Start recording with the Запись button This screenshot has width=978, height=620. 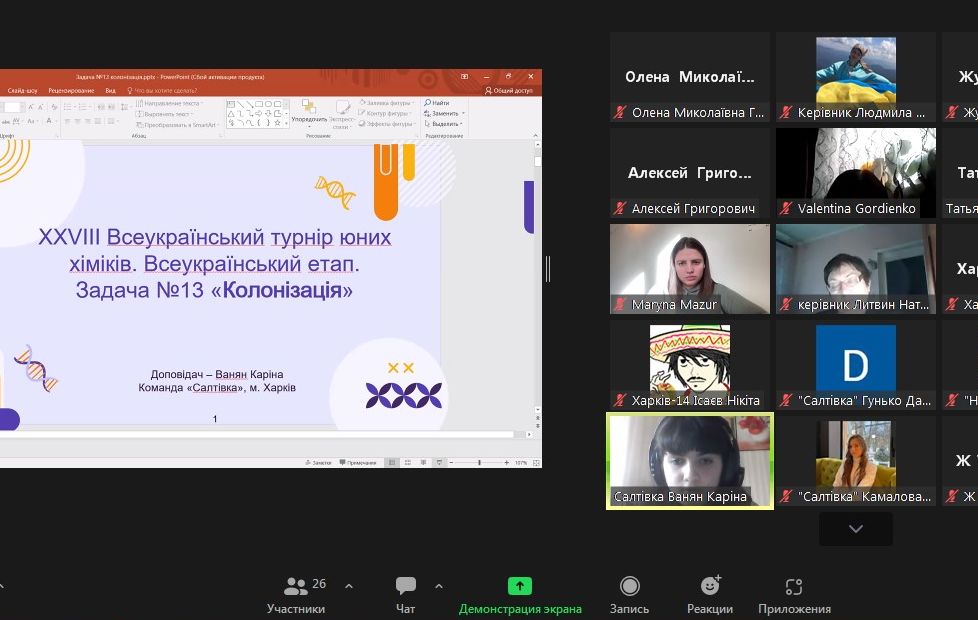[629, 594]
